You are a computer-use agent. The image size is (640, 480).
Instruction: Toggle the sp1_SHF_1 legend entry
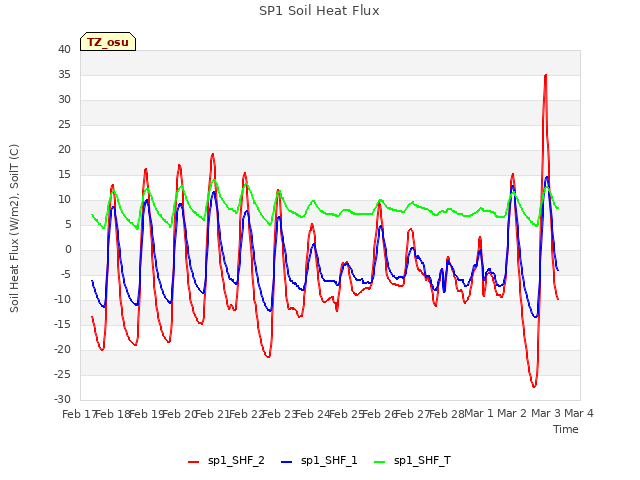tap(319, 461)
